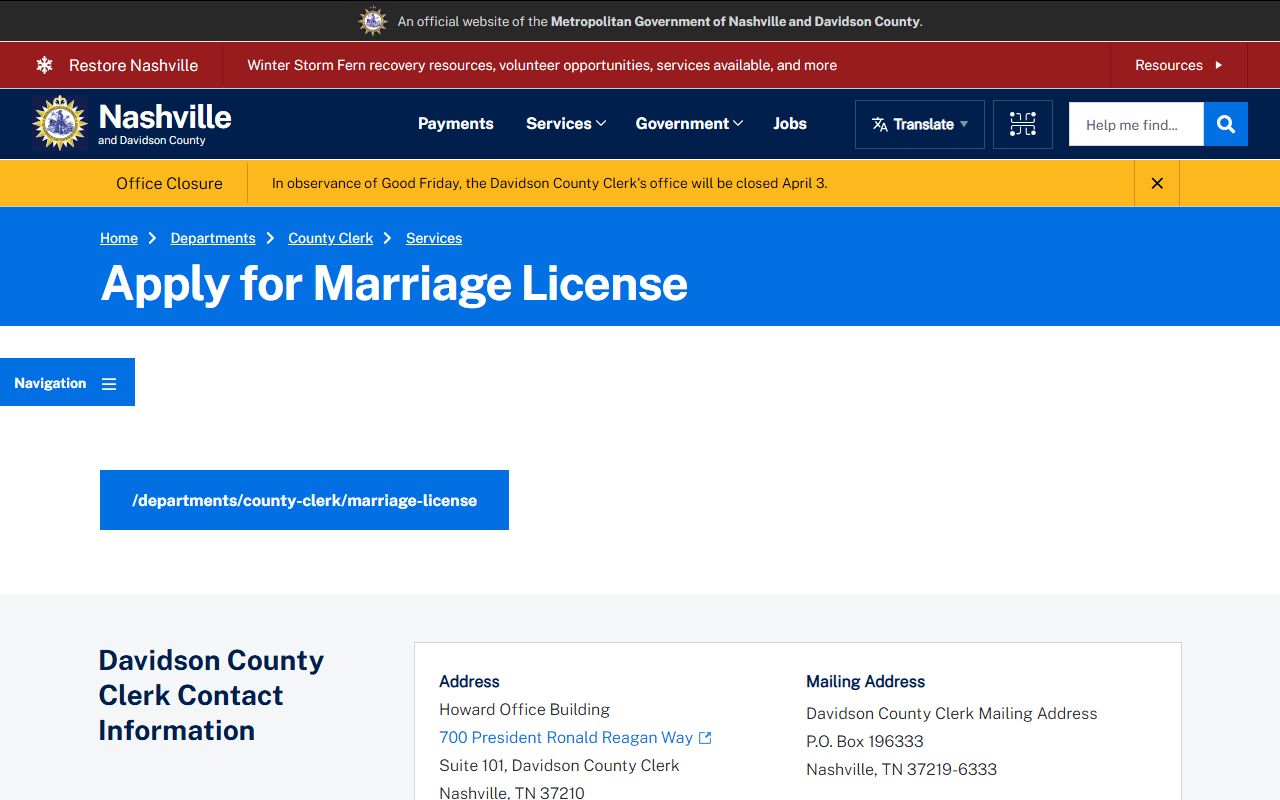Click the Apply for Marriage License heading
Screen dimensions: 1280x800
[x=394, y=283]
